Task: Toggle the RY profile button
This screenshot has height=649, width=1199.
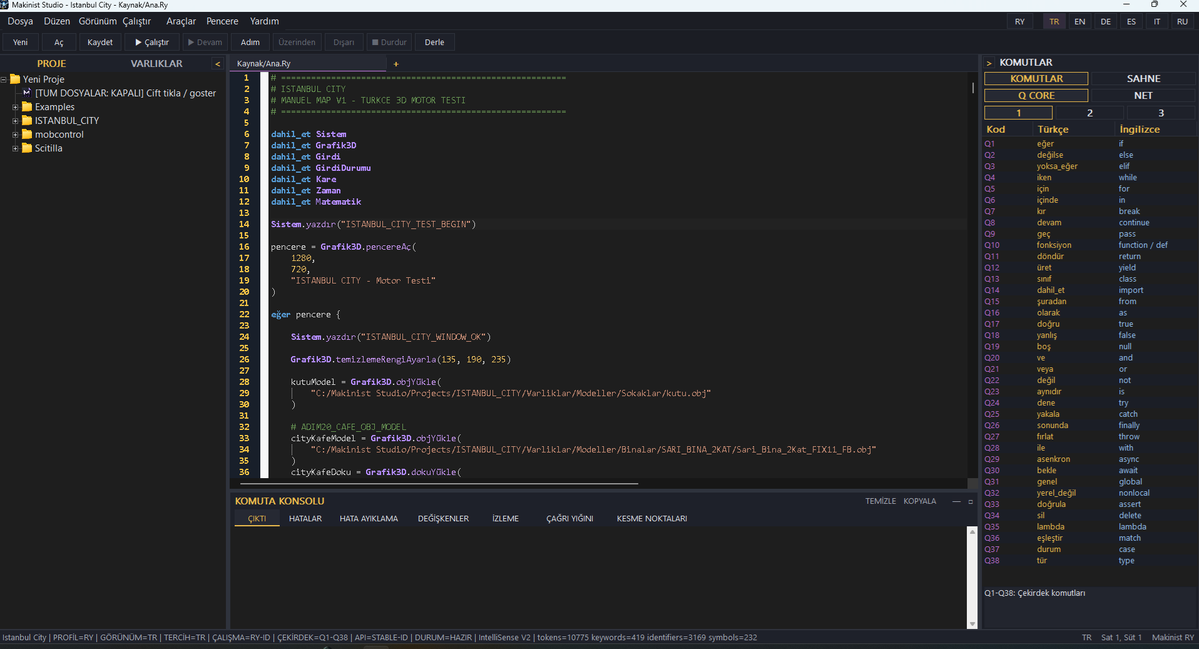Action: tap(1020, 21)
